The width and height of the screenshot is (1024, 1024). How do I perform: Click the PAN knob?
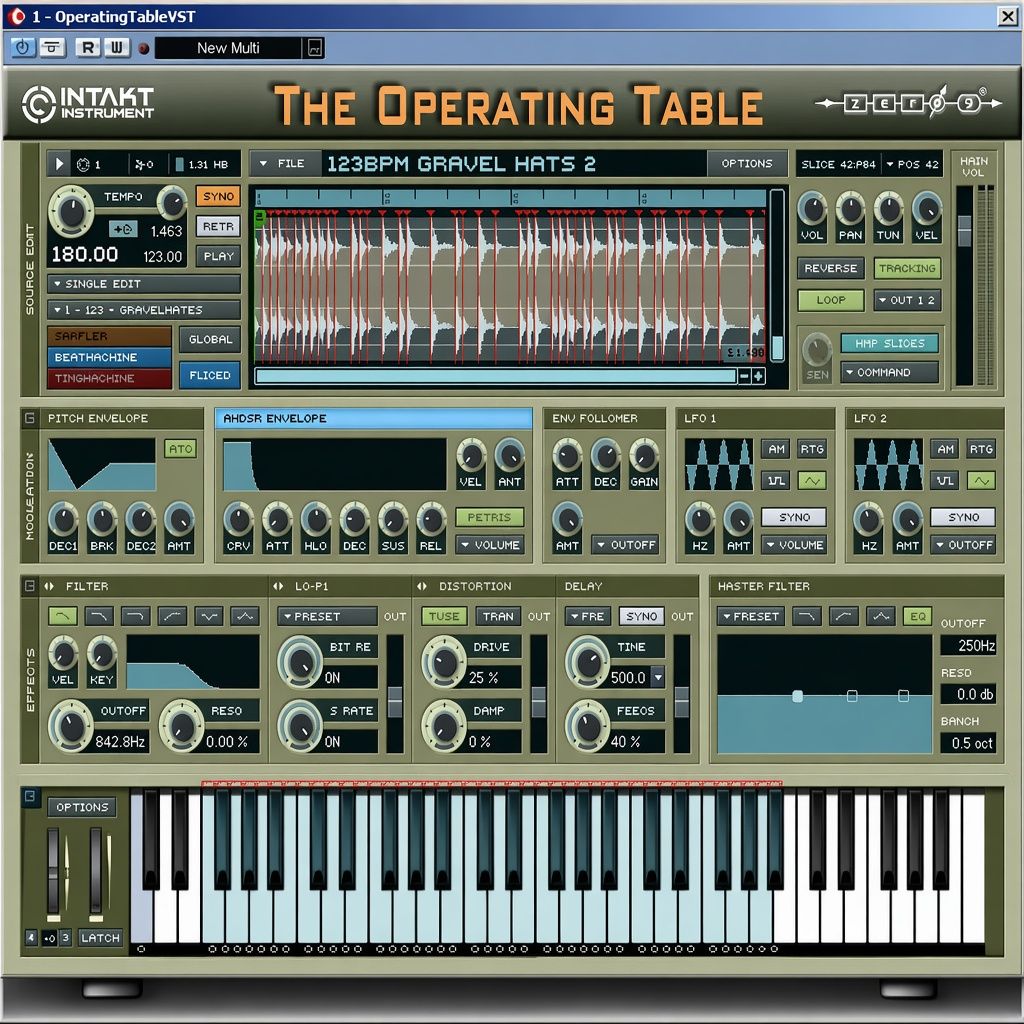coord(850,210)
